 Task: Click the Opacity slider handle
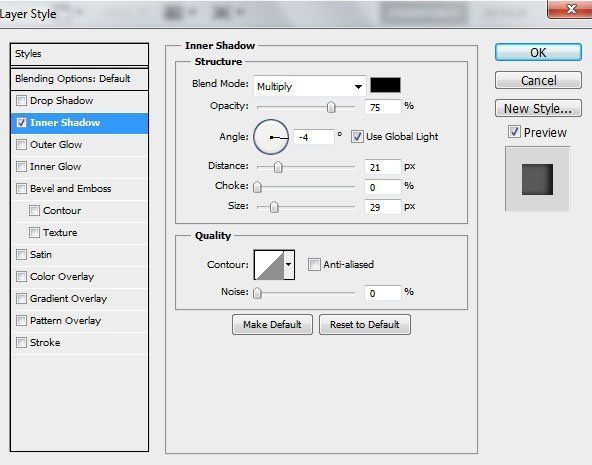pyautogui.click(x=331, y=107)
